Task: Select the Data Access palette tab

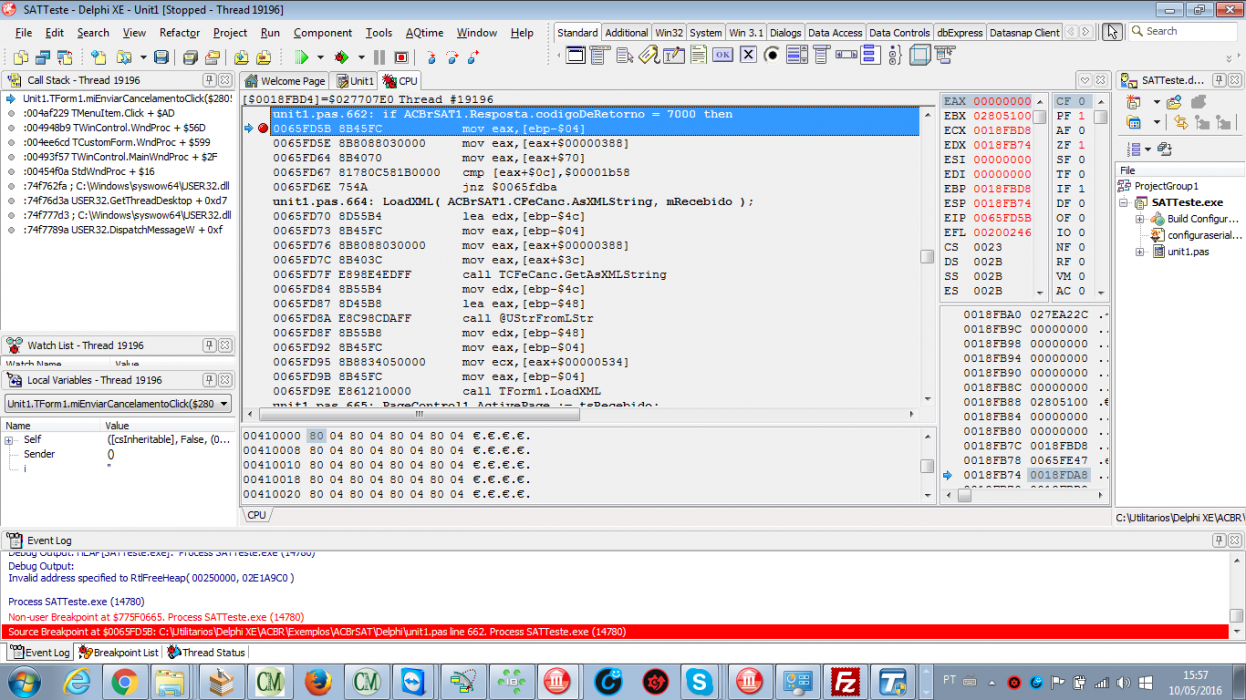Action: click(834, 32)
